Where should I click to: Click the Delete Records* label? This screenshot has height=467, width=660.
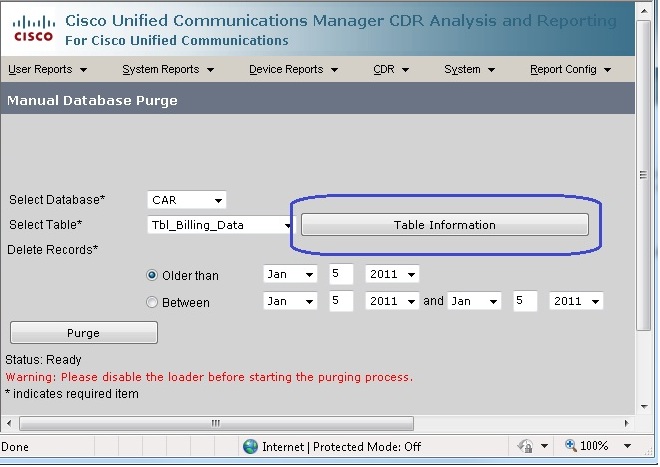pos(53,250)
